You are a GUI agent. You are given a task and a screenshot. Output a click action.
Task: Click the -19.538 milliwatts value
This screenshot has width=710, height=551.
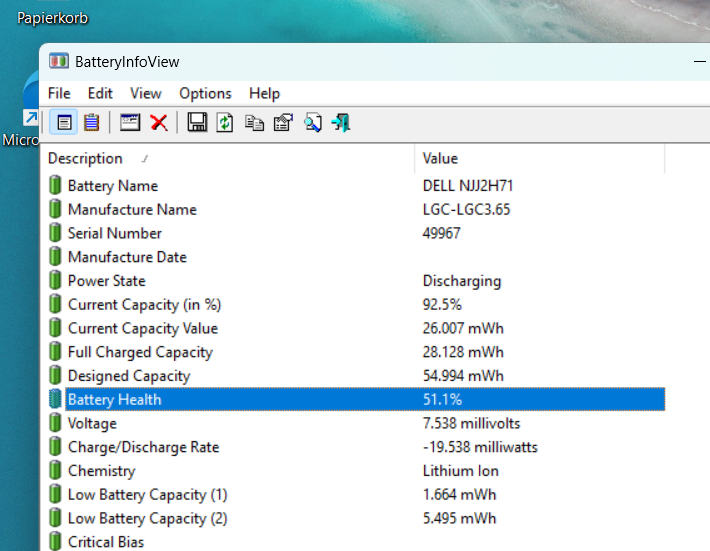(480, 447)
